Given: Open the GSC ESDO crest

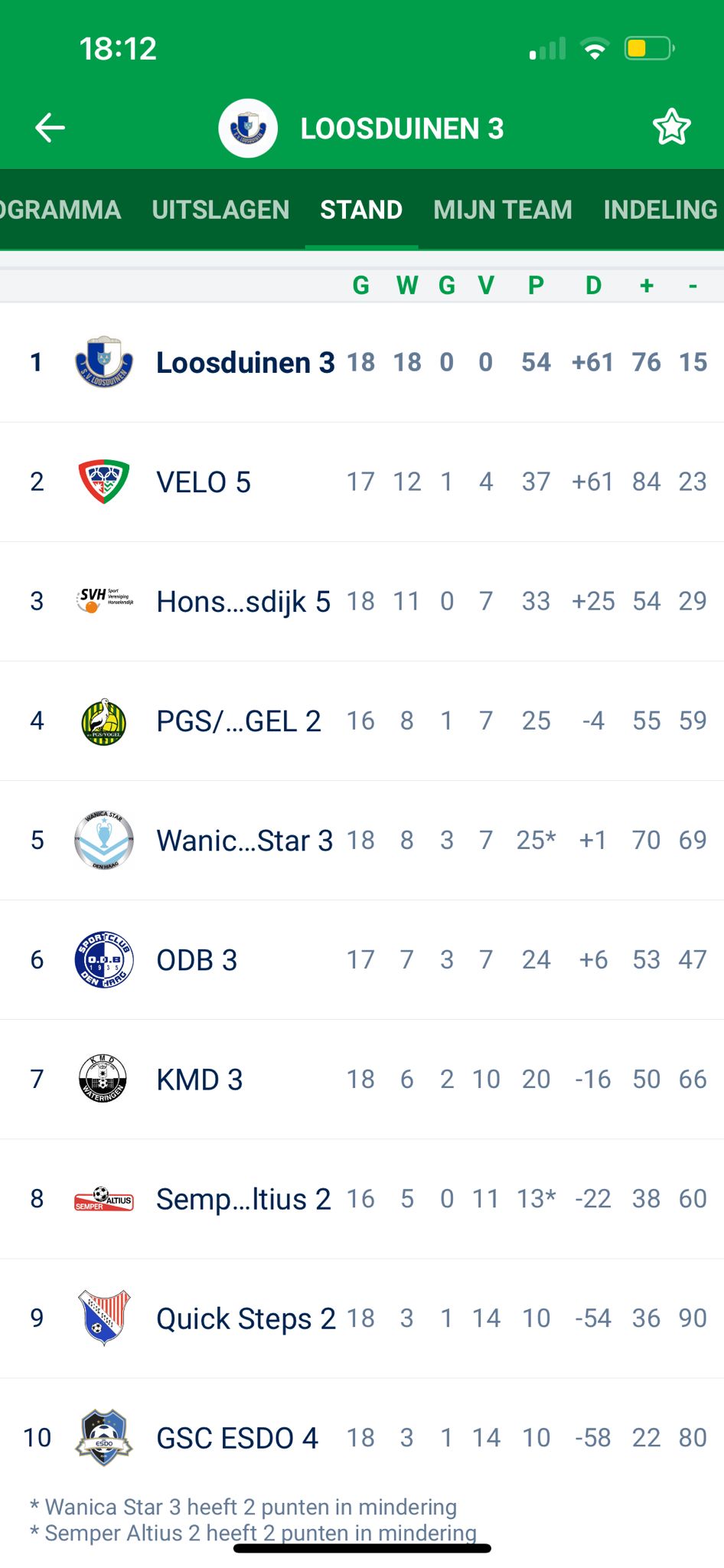Looking at the screenshot, I should [104, 1437].
